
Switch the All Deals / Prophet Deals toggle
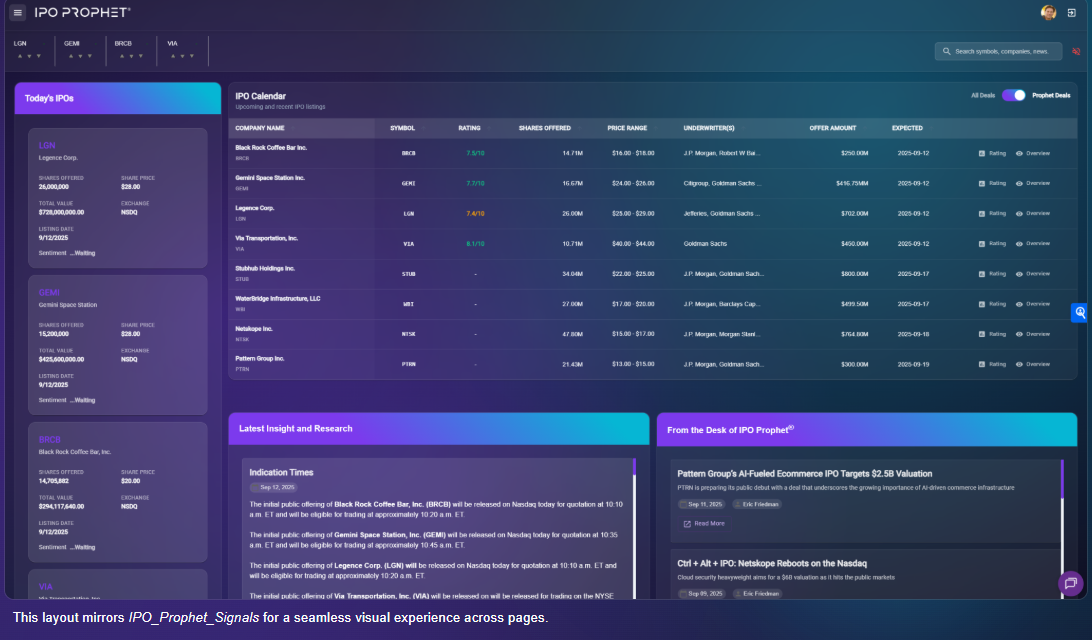[x=1013, y=95]
